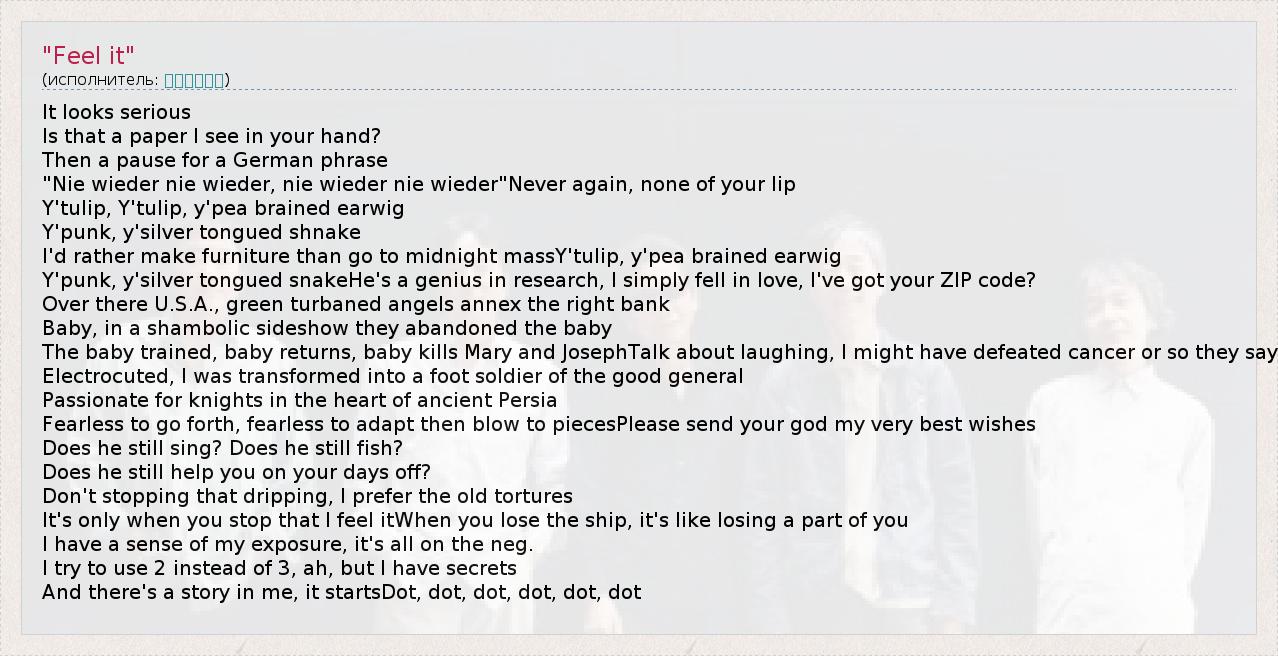The width and height of the screenshot is (1278, 656).
Task: Click the line about making furniture
Action: (x=441, y=256)
